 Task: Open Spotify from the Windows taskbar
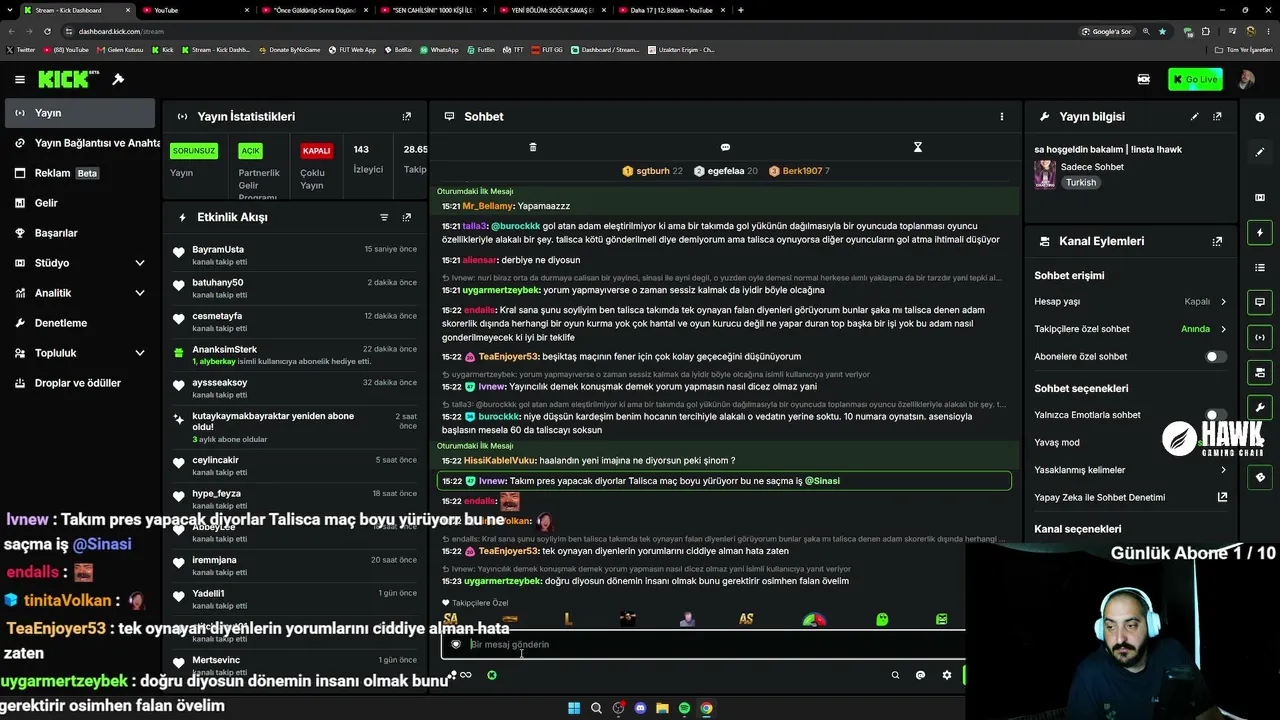pos(684,708)
